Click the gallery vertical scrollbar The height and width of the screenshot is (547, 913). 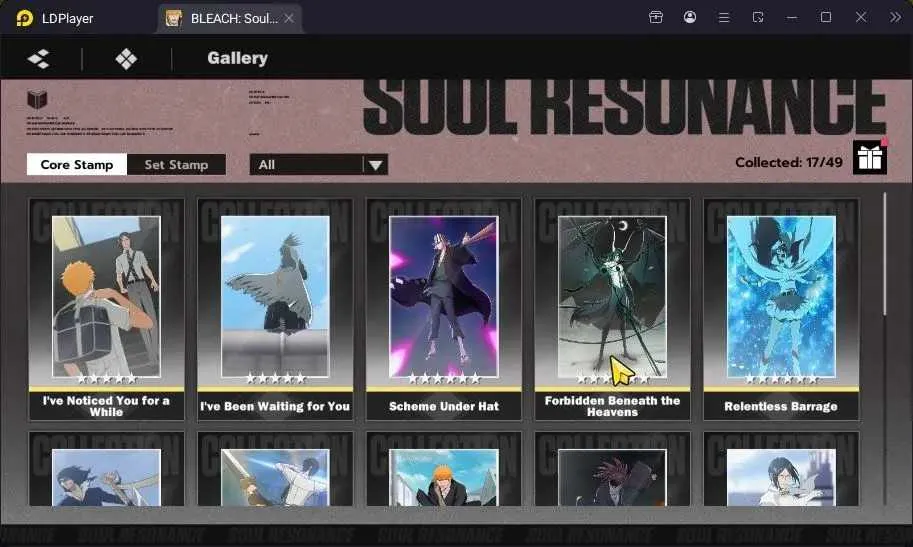[x=884, y=255]
